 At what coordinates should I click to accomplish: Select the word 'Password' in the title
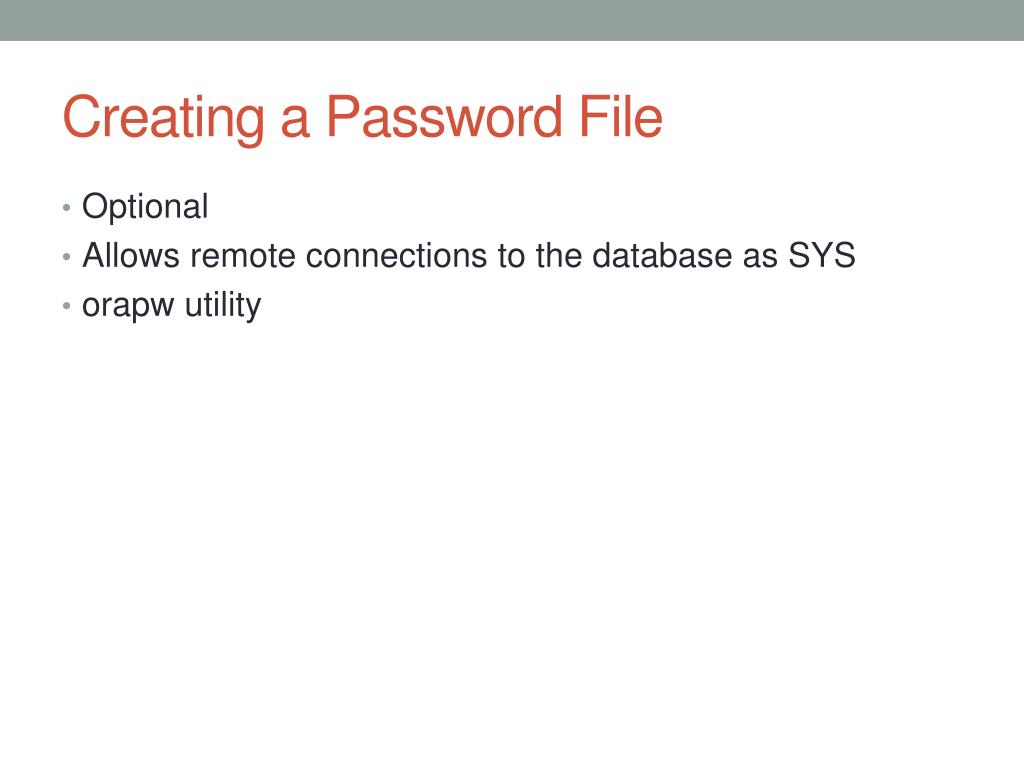pos(444,116)
